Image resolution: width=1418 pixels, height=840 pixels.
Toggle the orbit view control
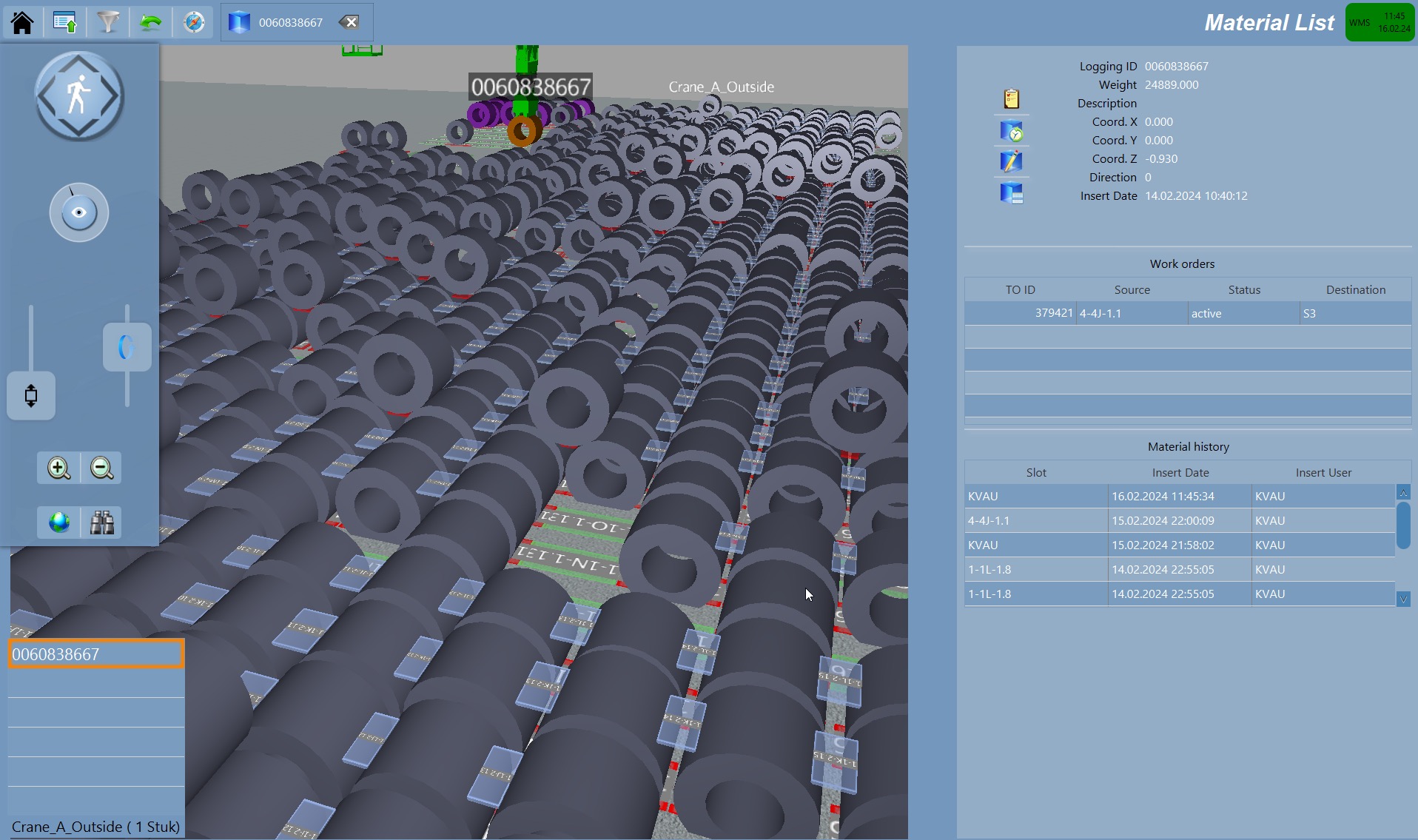[x=78, y=212]
